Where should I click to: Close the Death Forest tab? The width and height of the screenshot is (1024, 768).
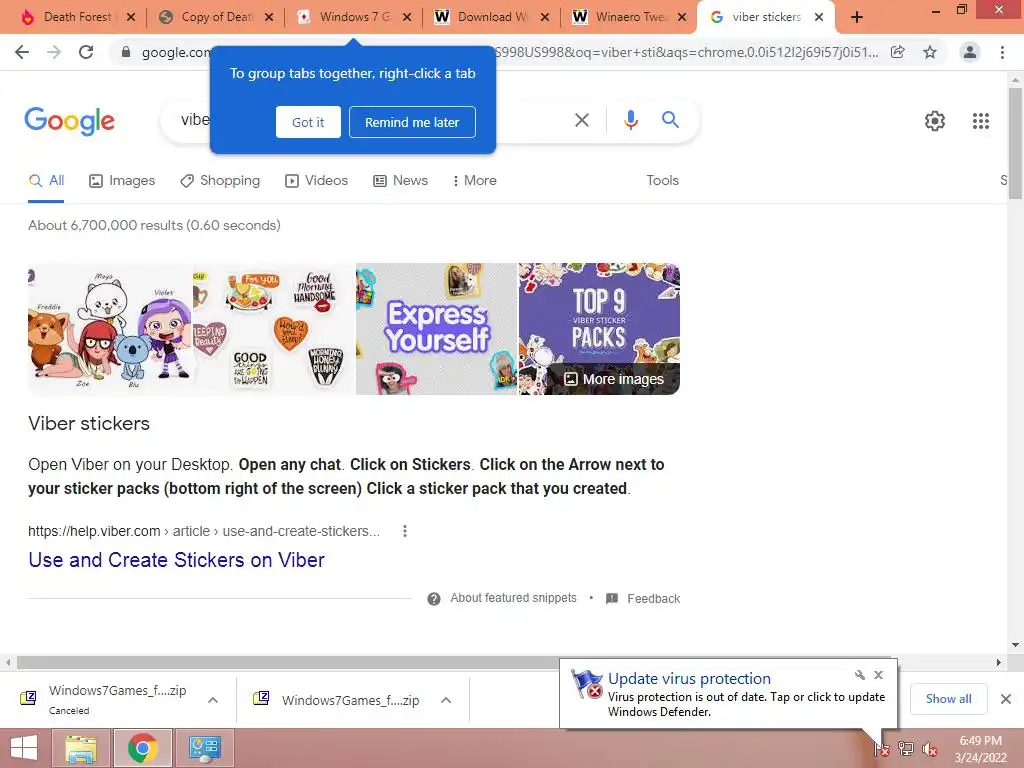click(x=131, y=18)
